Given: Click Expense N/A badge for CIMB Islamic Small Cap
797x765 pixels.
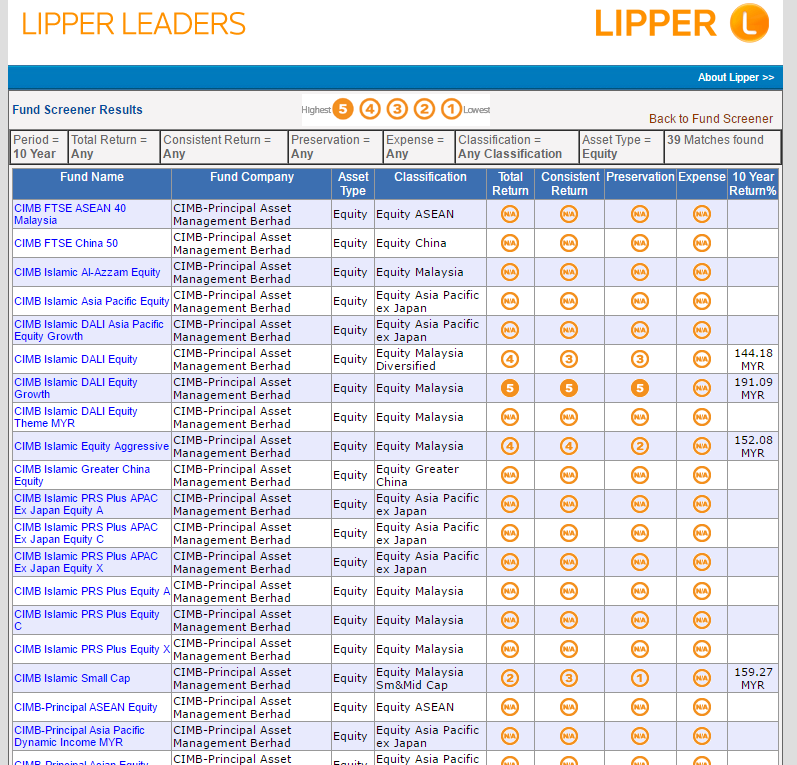Looking at the screenshot, I should pos(702,678).
